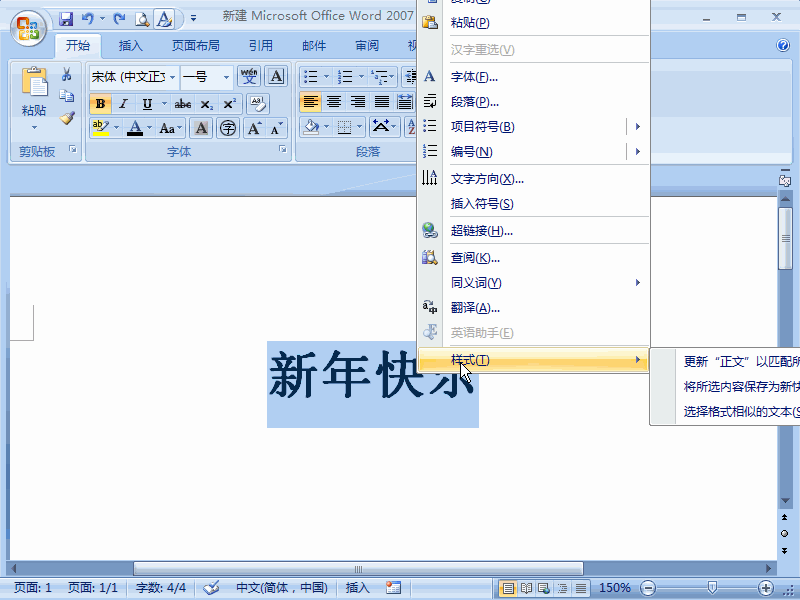Expand the bullet list style dropdown
The height and width of the screenshot is (600, 800).
pyautogui.click(x=325, y=75)
